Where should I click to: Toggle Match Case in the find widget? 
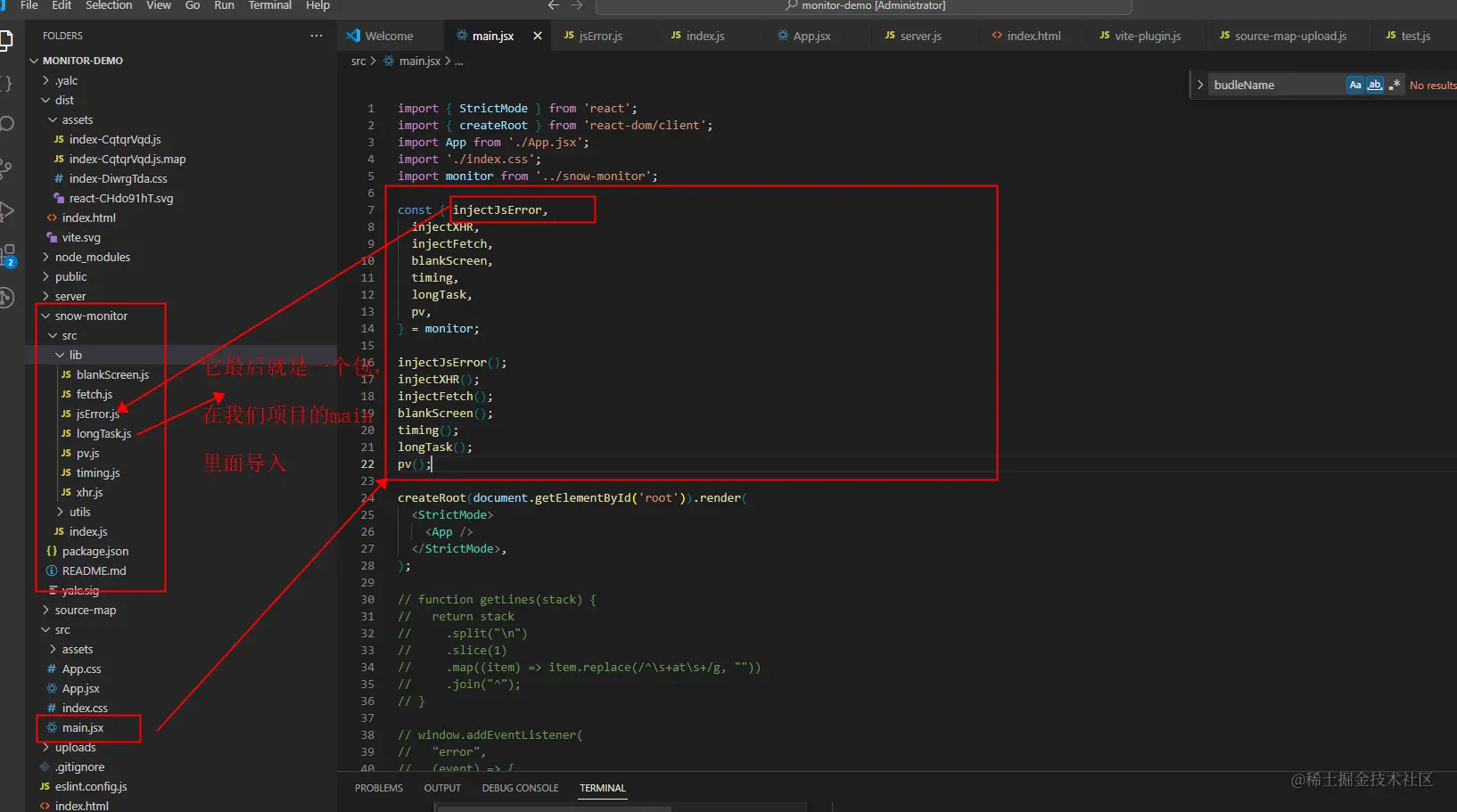tap(1355, 85)
